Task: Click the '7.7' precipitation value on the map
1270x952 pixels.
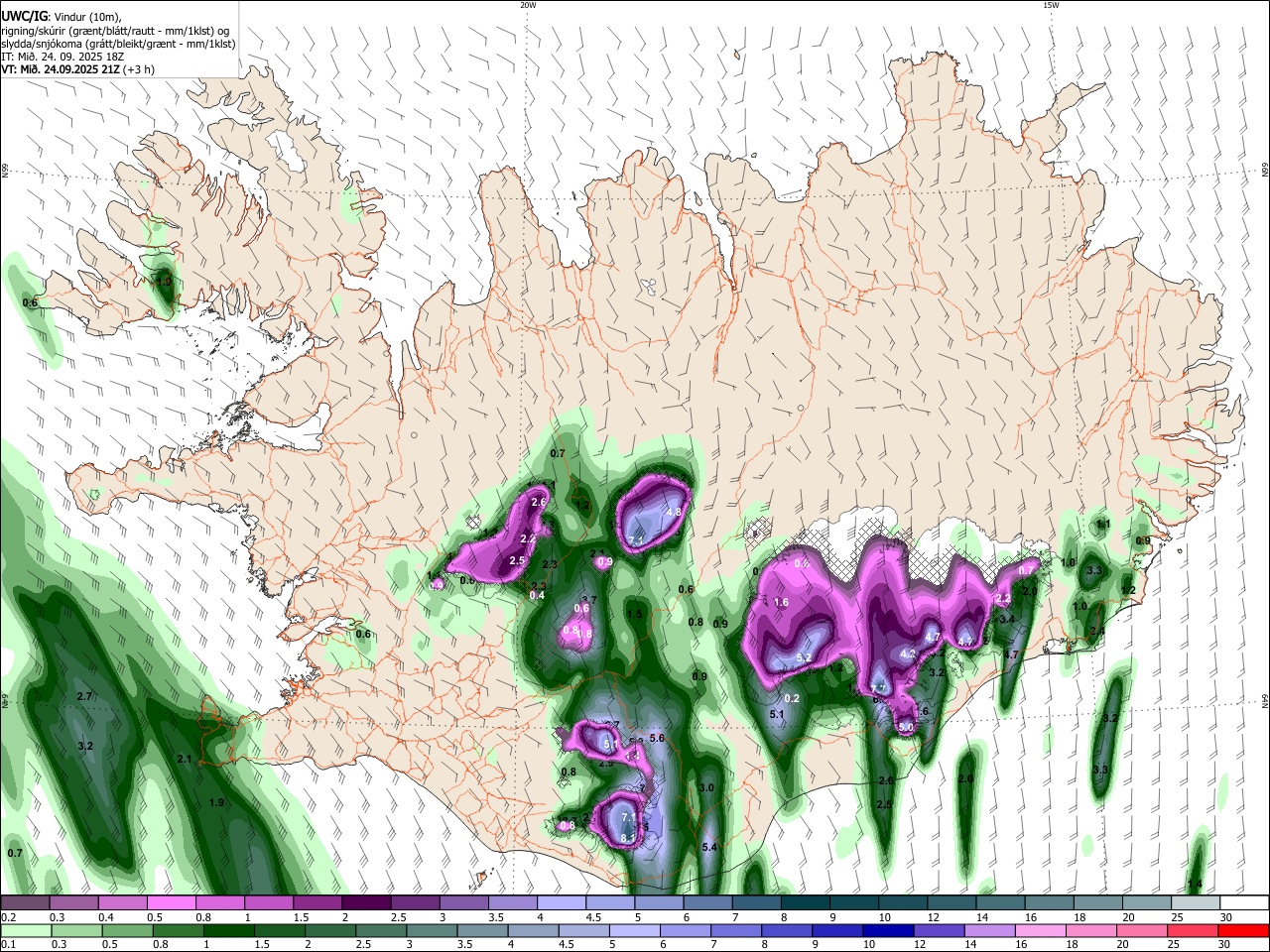Action: pyautogui.click(x=878, y=688)
